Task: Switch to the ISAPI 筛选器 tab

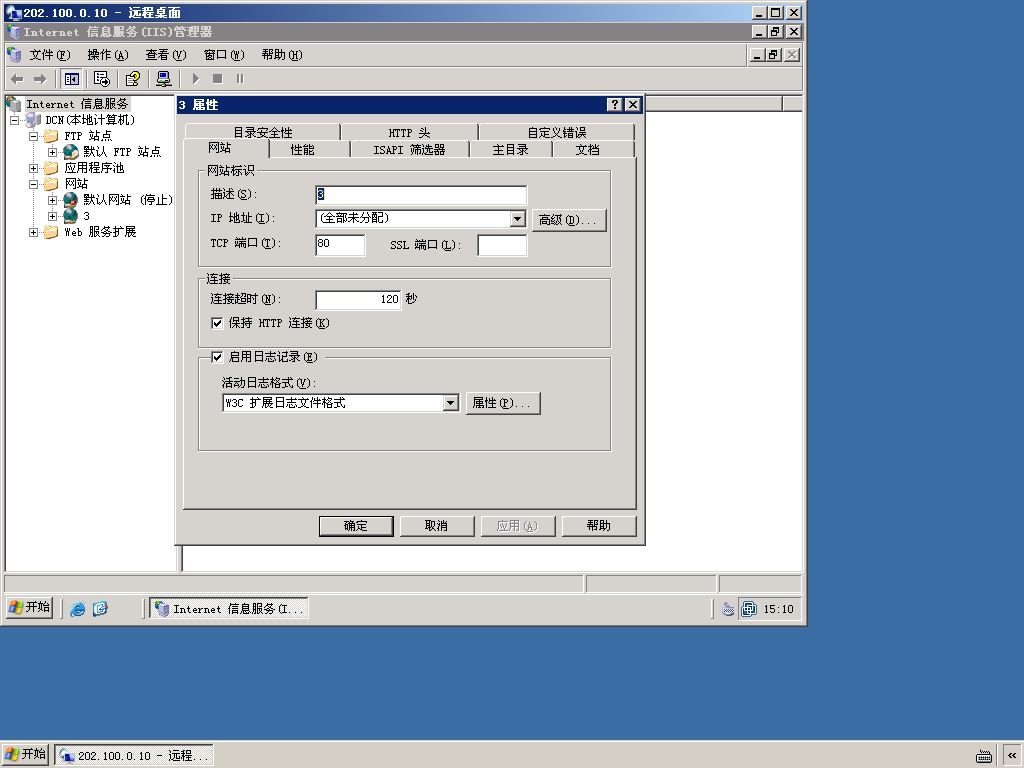Action: click(409, 150)
